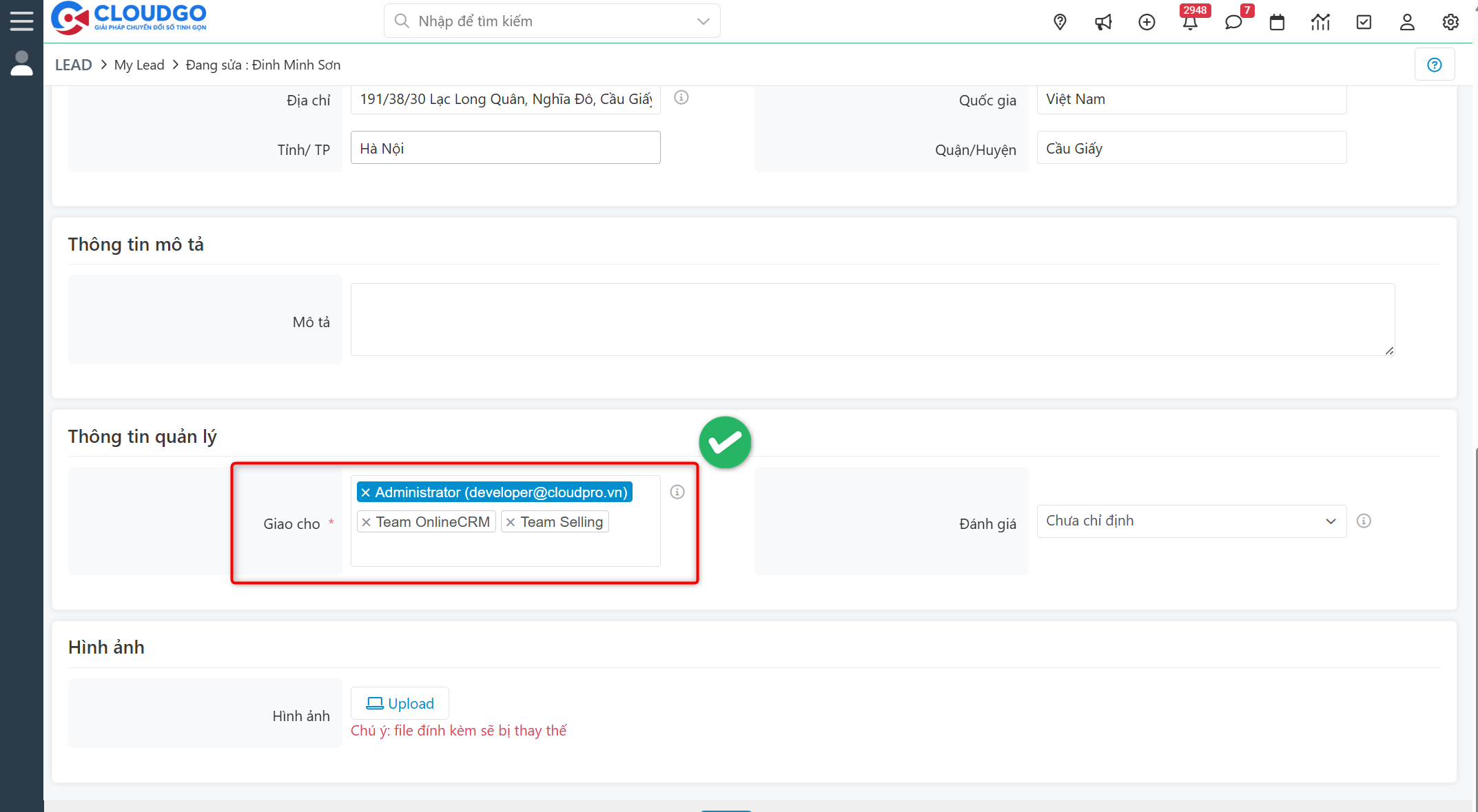Screen dimensions: 1478x812
Task: Click the tasks checkbox icon in header
Action: point(1364,21)
